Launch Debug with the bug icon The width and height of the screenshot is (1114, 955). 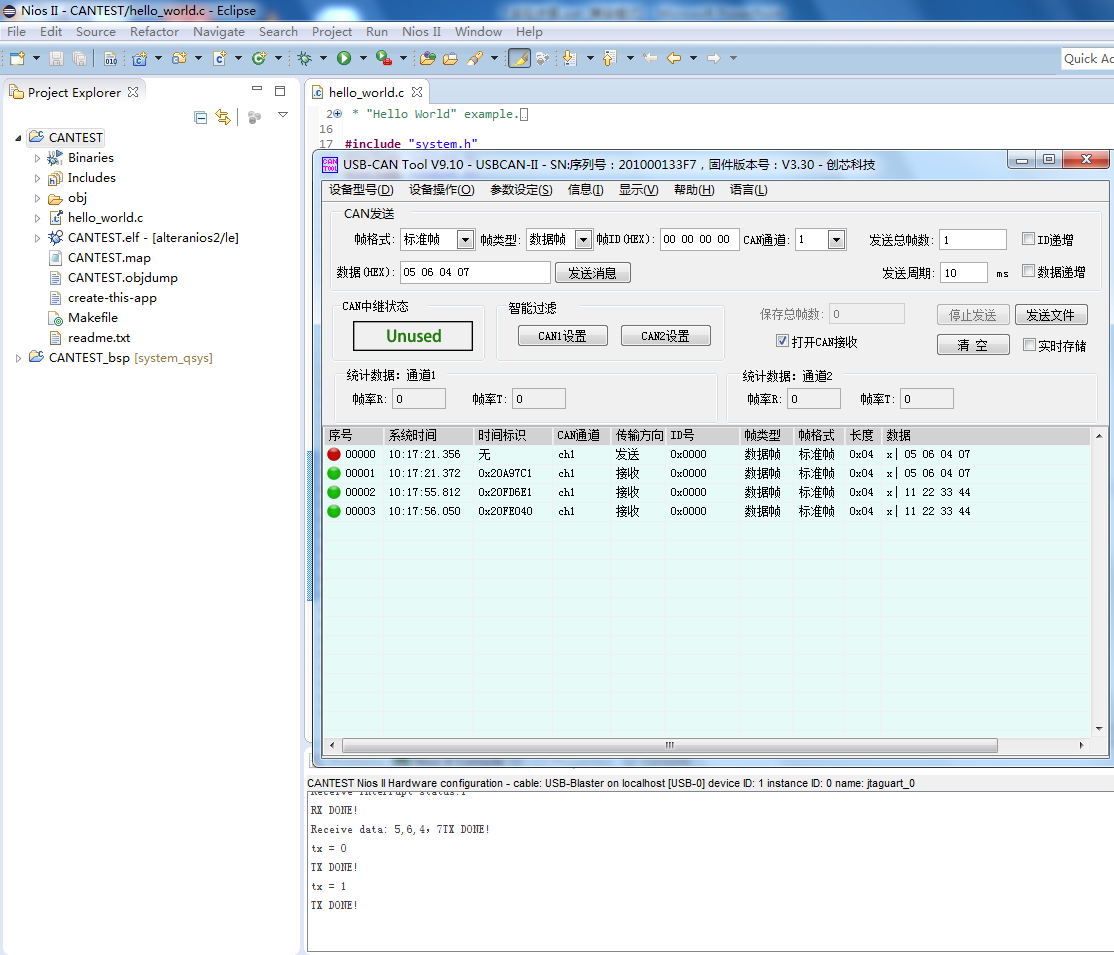(x=305, y=58)
